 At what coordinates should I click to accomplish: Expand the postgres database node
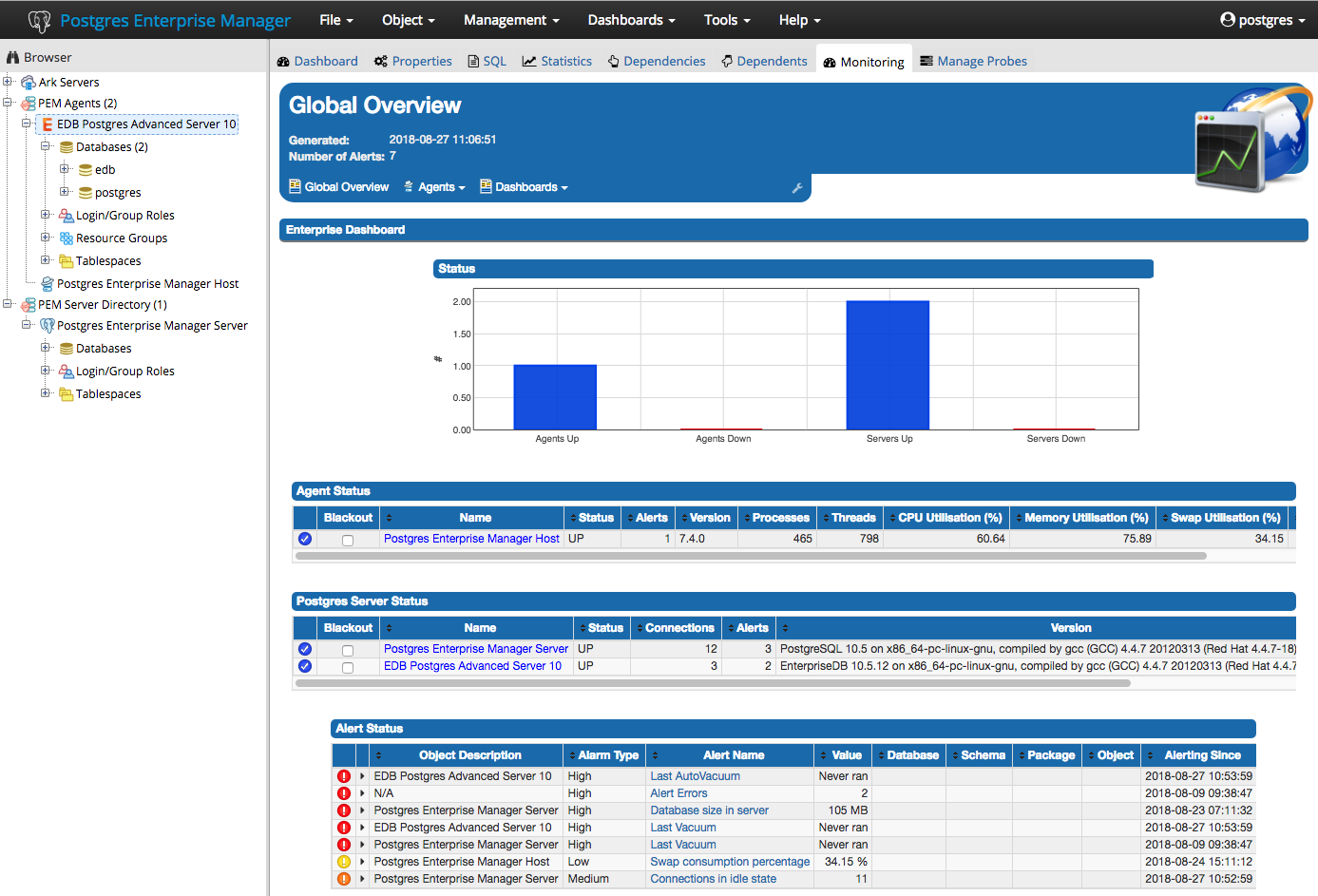point(65,192)
